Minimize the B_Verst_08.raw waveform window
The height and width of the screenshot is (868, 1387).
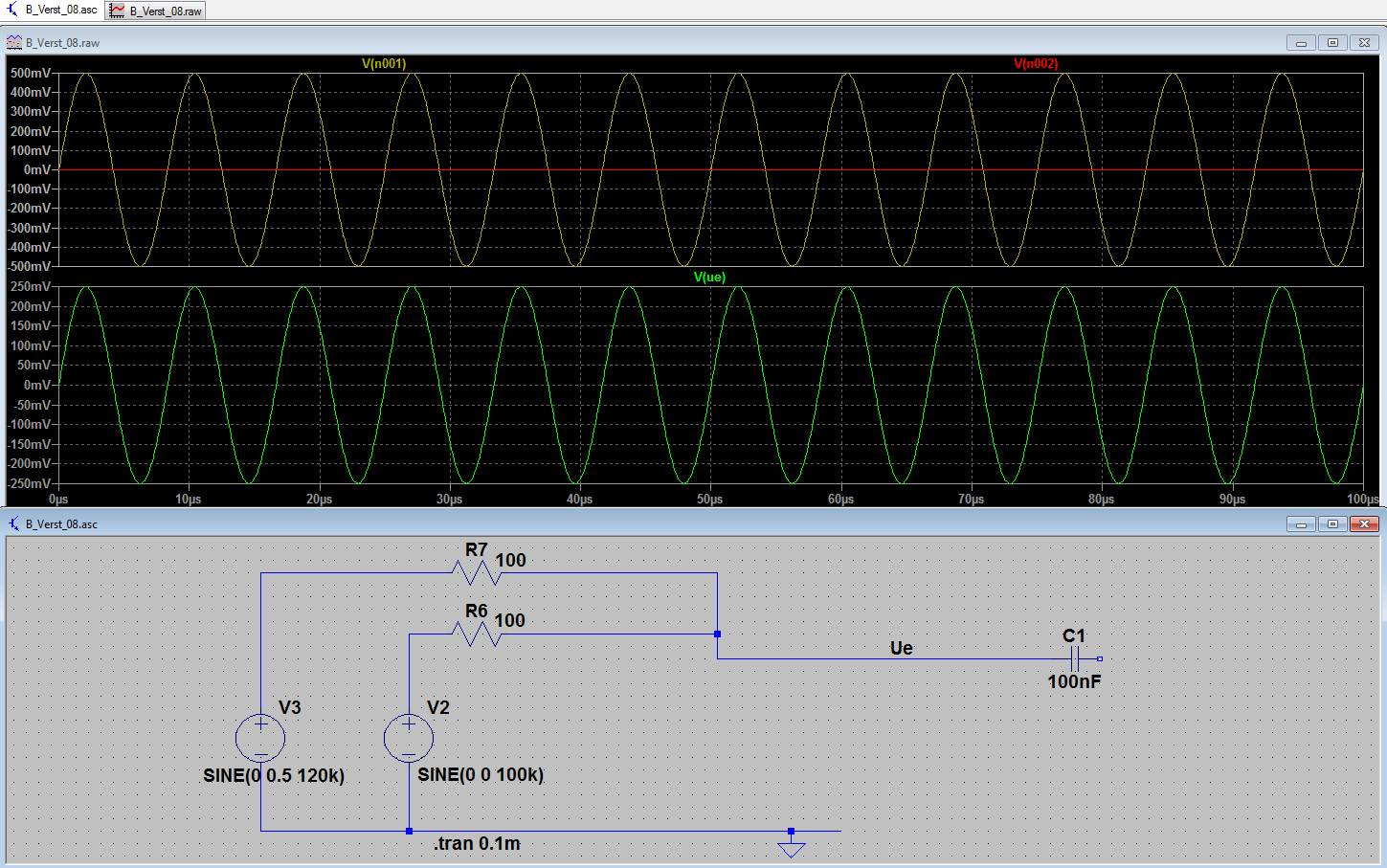point(1301,43)
